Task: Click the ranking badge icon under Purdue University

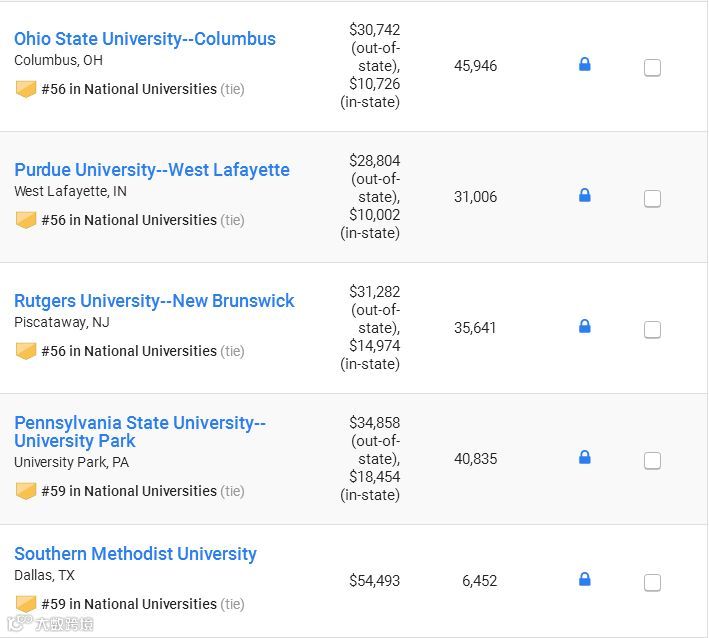Action: [x=26, y=220]
